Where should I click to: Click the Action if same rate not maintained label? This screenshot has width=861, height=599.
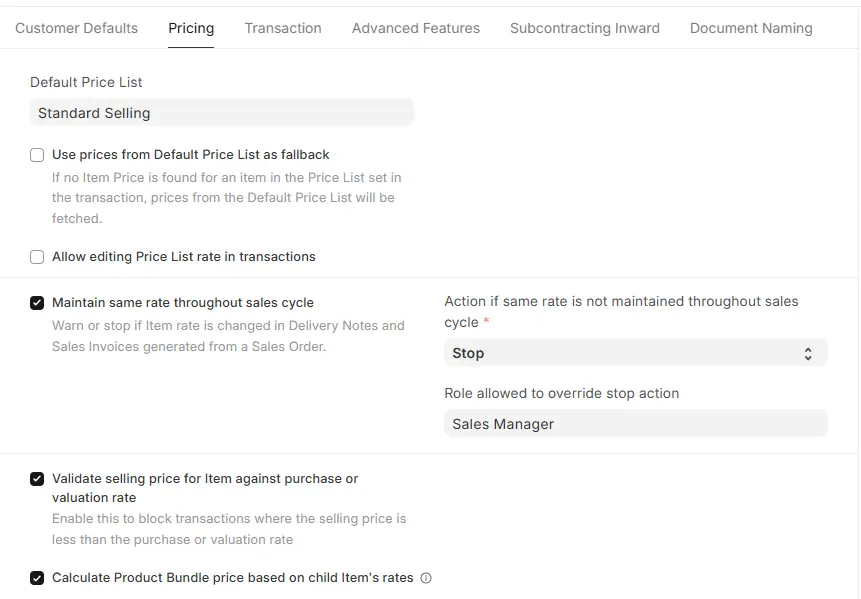coord(621,311)
